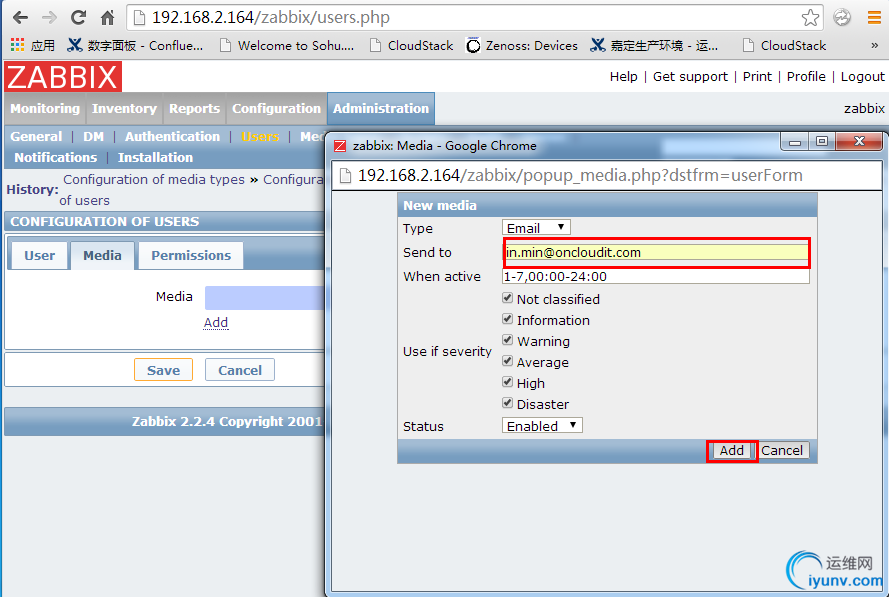Open DM submenu item
The width and height of the screenshot is (889, 597).
[x=94, y=137]
